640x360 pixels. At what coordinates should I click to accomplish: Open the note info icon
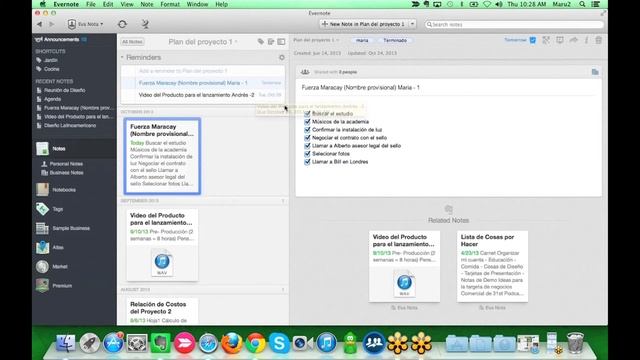point(587,40)
